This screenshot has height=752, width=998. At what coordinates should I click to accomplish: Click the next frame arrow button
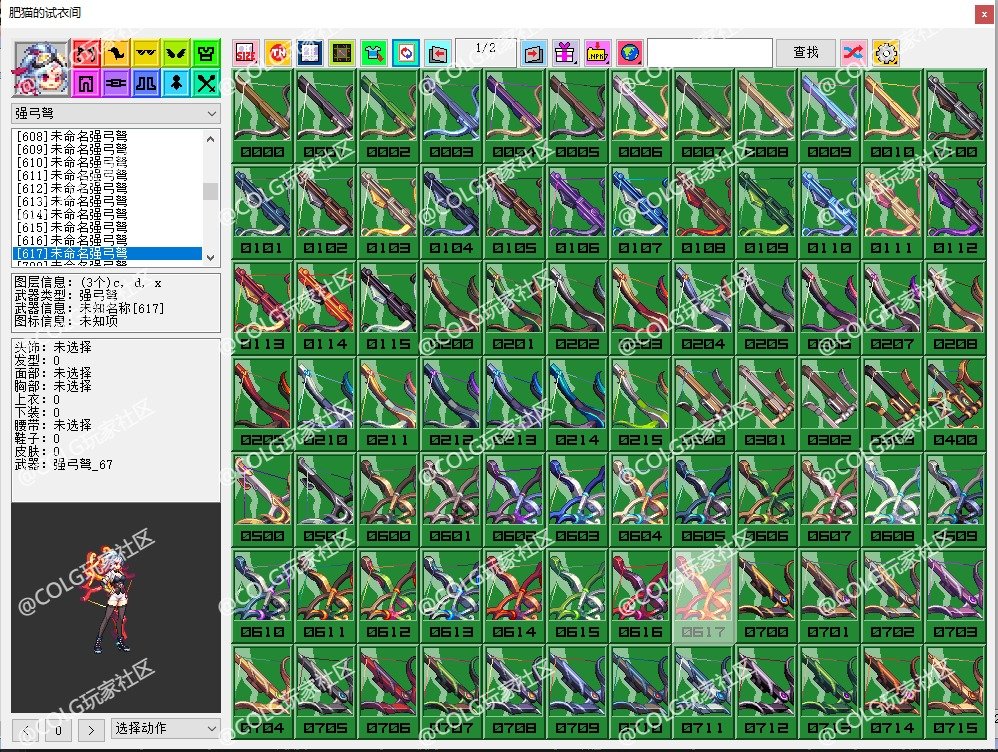91,730
